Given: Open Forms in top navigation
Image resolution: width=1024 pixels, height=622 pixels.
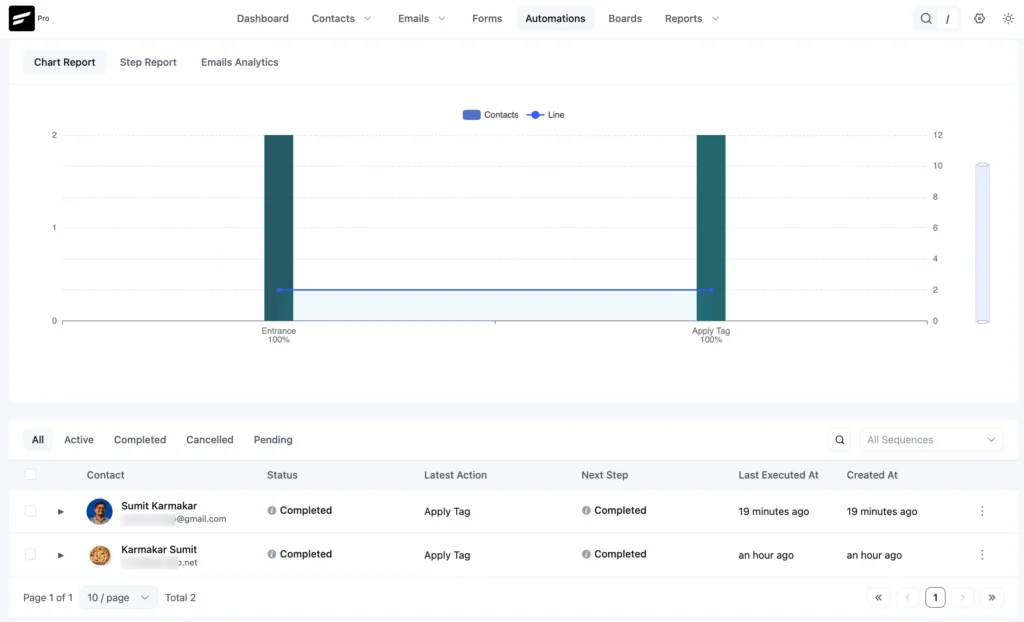Looking at the screenshot, I should 487,18.
